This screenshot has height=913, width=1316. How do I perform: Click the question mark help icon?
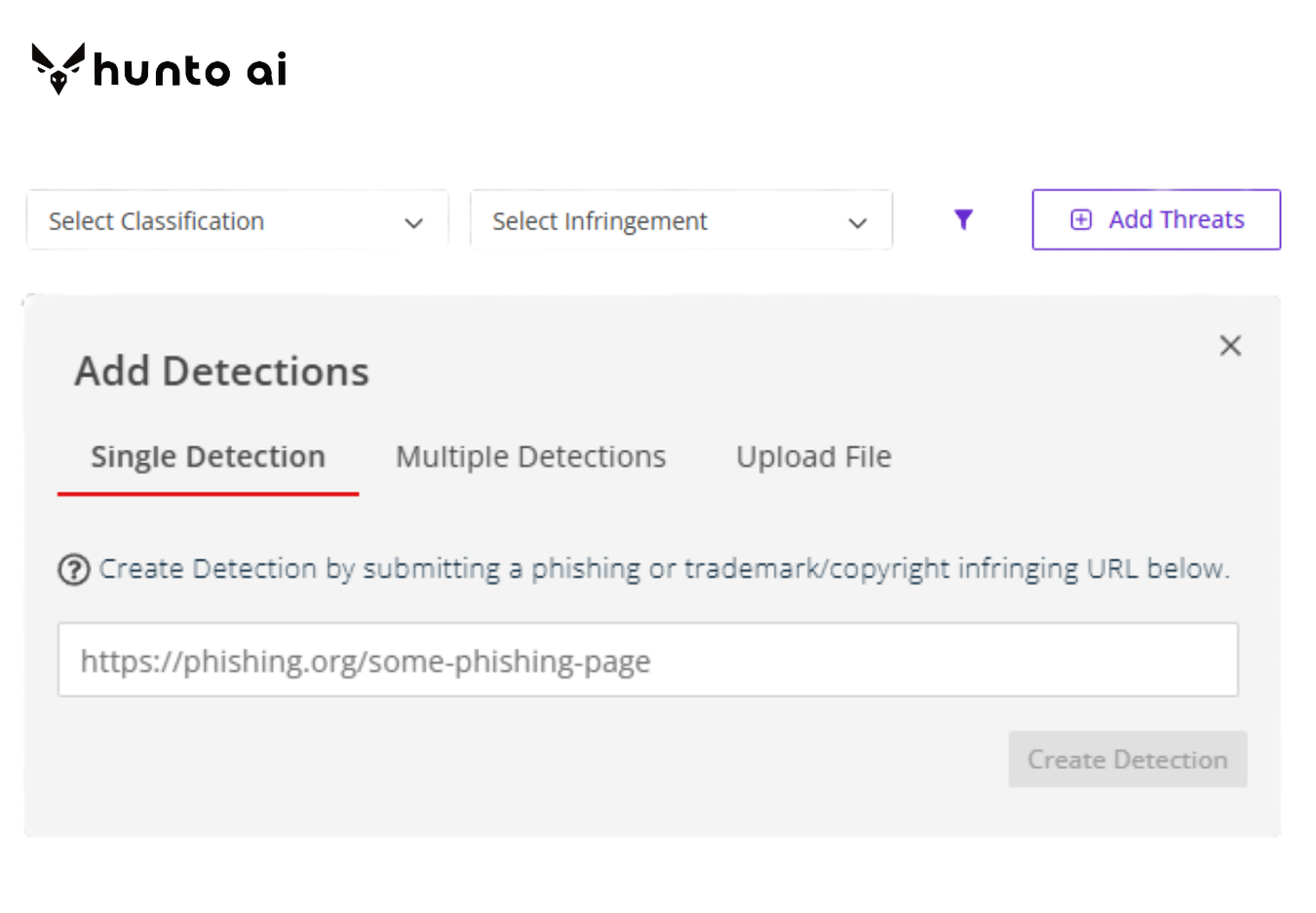[74, 569]
